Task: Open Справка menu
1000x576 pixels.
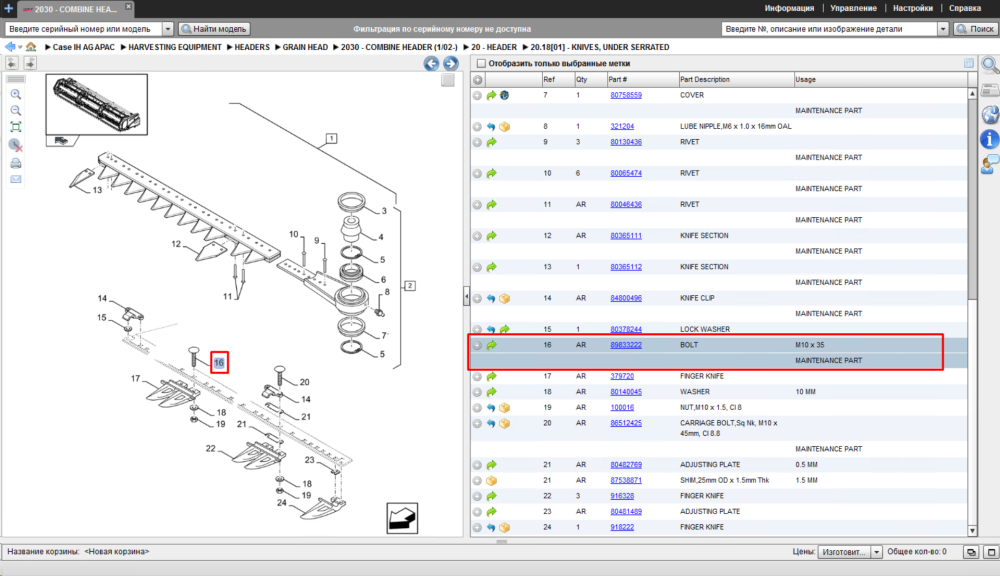Action: pos(964,8)
